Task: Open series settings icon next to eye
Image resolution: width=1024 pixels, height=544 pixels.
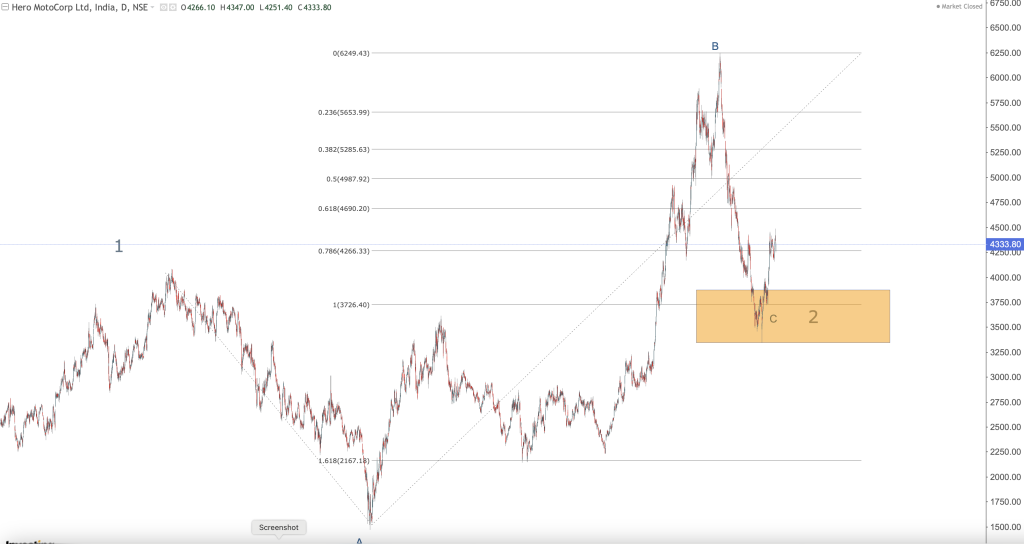Action: click(x=173, y=8)
